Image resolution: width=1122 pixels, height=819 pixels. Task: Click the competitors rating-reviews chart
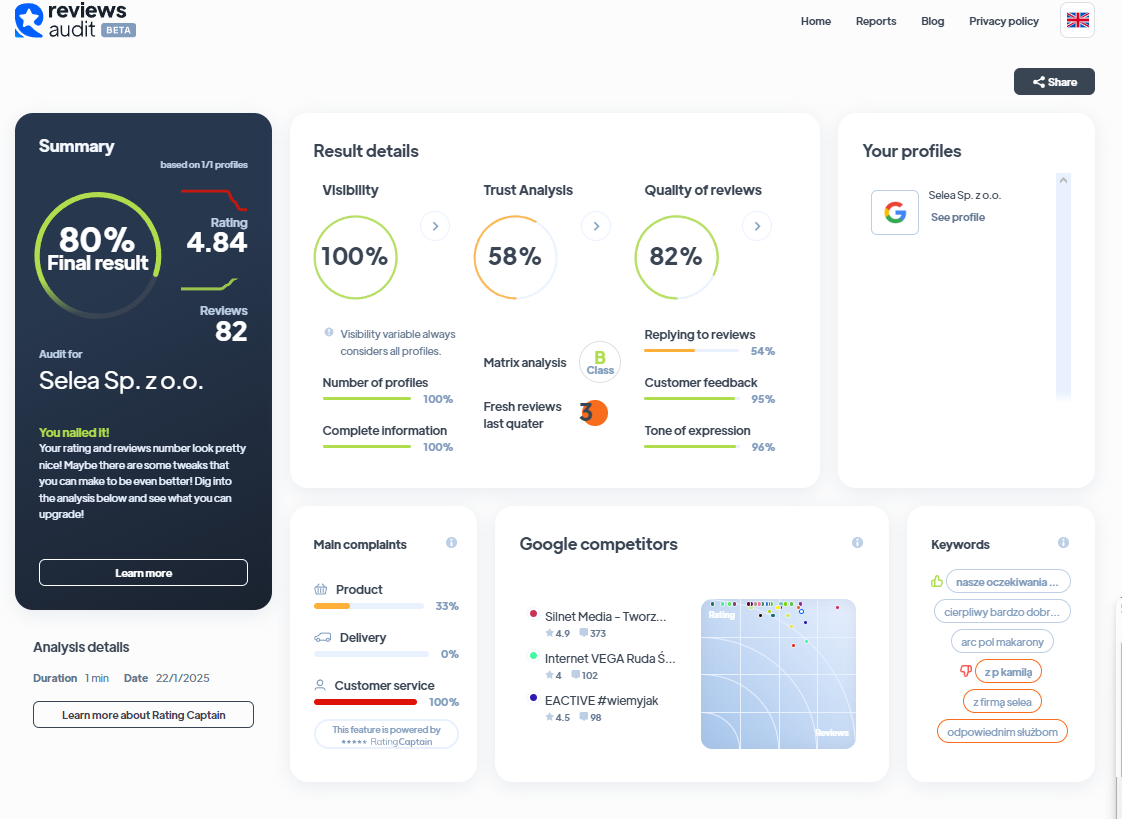coord(778,674)
